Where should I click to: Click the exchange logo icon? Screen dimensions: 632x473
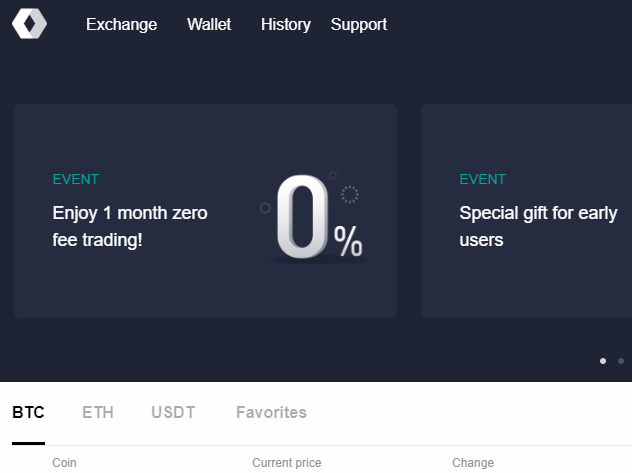click(x=29, y=24)
